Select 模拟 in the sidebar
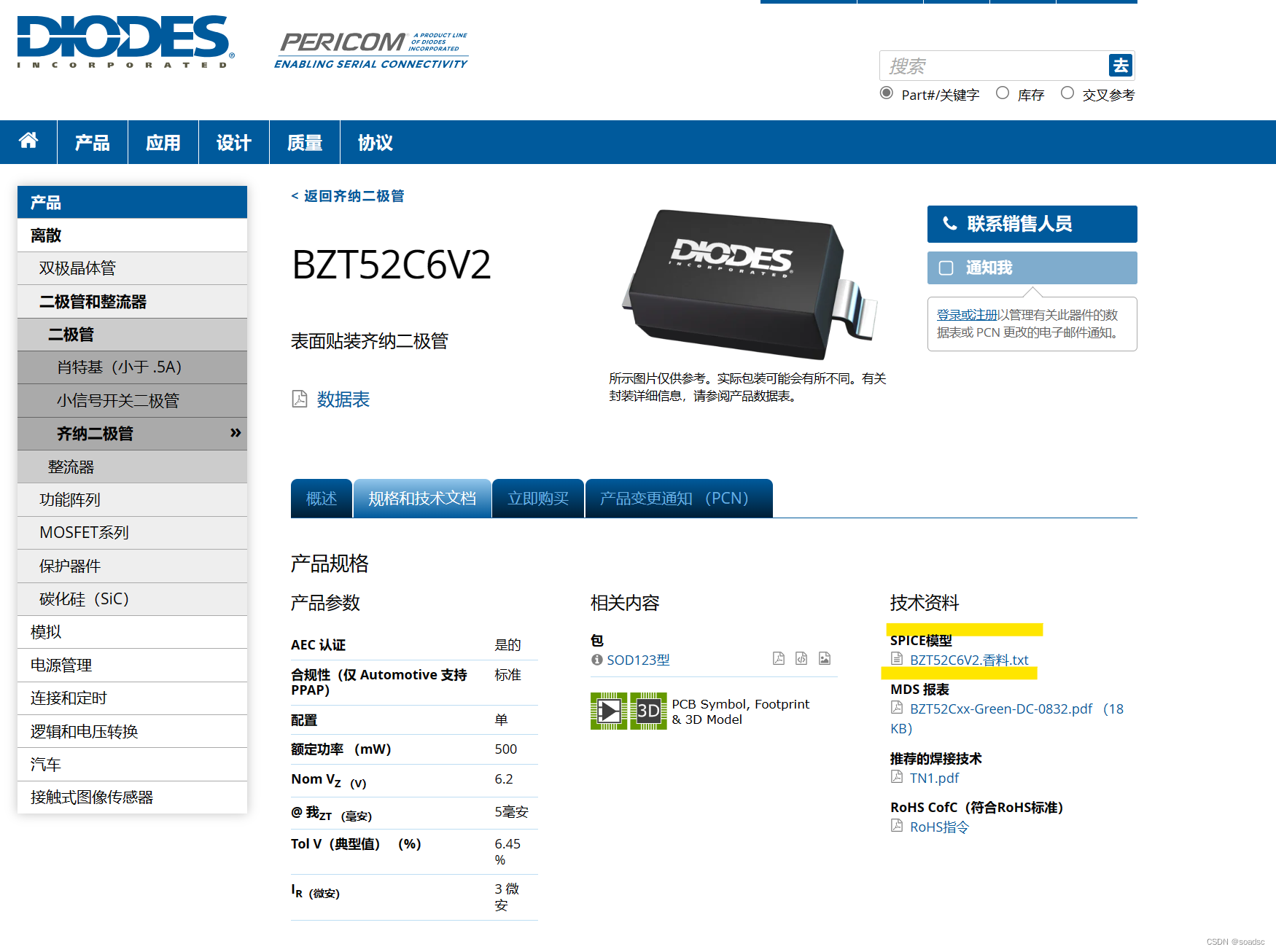The height and width of the screenshot is (952, 1276). click(132, 632)
